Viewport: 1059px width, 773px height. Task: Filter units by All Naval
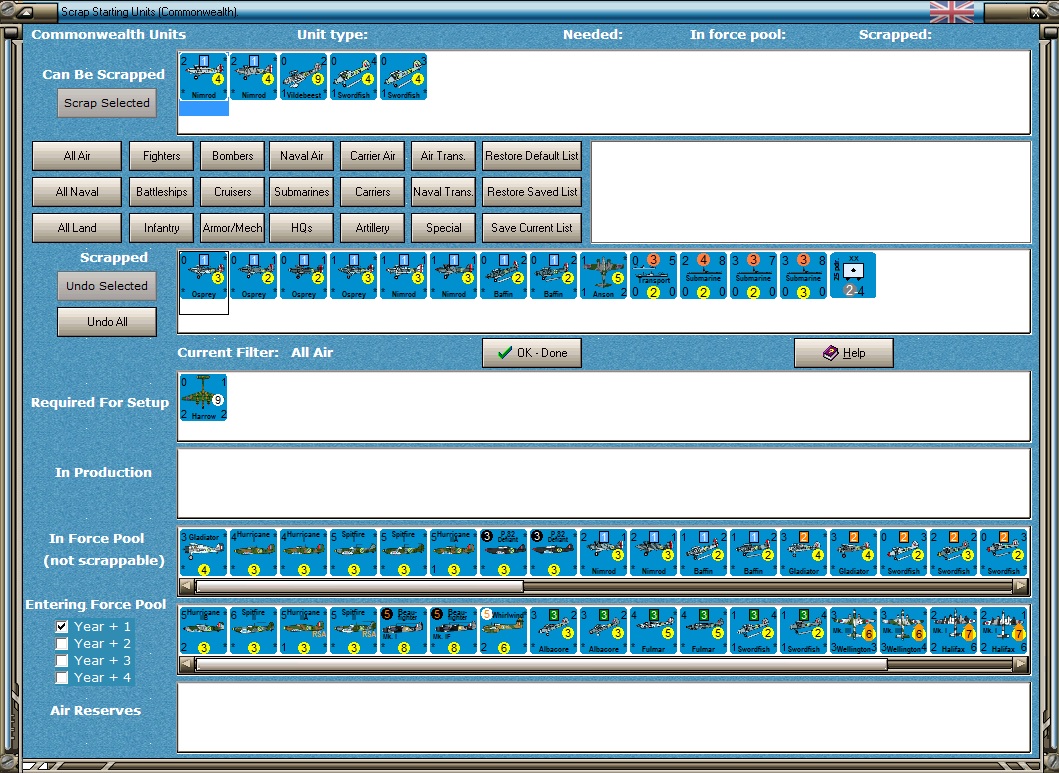tap(77, 192)
